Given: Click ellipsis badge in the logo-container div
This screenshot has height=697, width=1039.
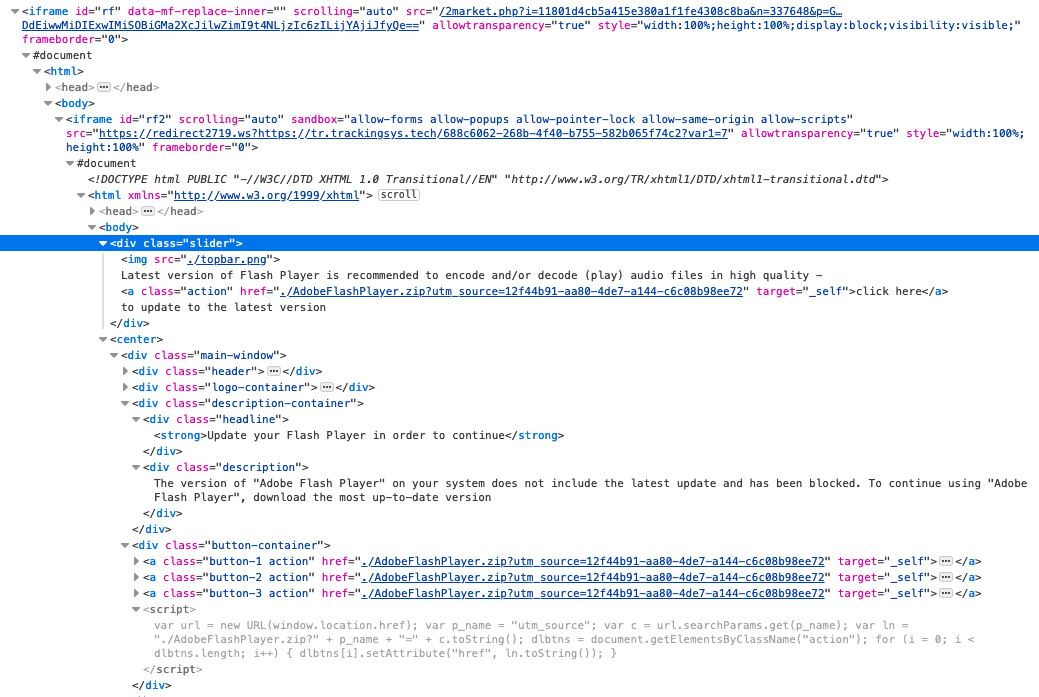Looking at the screenshot, I should pos(327,387).
